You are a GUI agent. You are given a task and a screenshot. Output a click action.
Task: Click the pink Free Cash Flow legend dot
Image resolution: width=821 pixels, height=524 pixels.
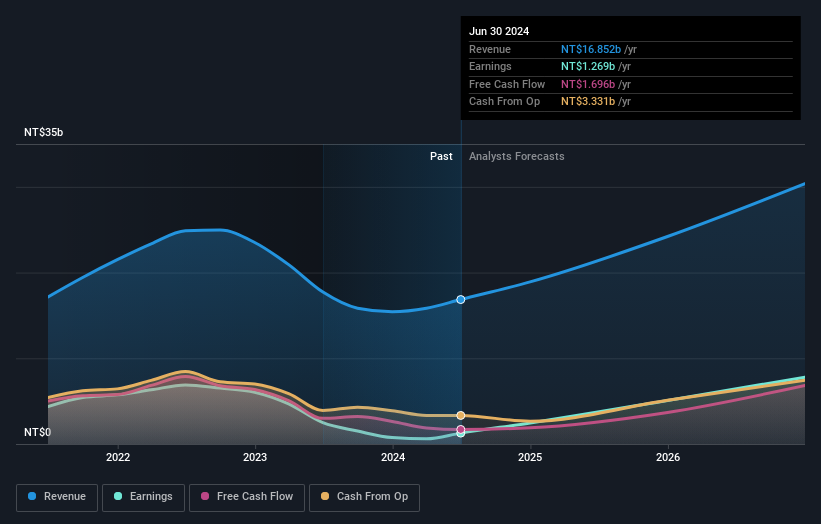click(x=205, y=496)
